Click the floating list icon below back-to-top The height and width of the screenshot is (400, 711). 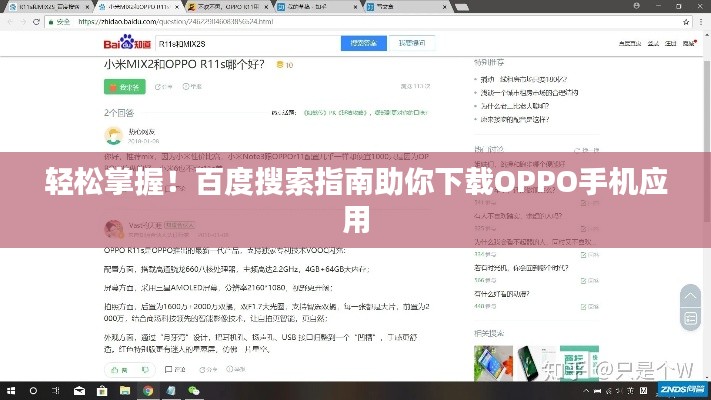click(x=690, y=319)
